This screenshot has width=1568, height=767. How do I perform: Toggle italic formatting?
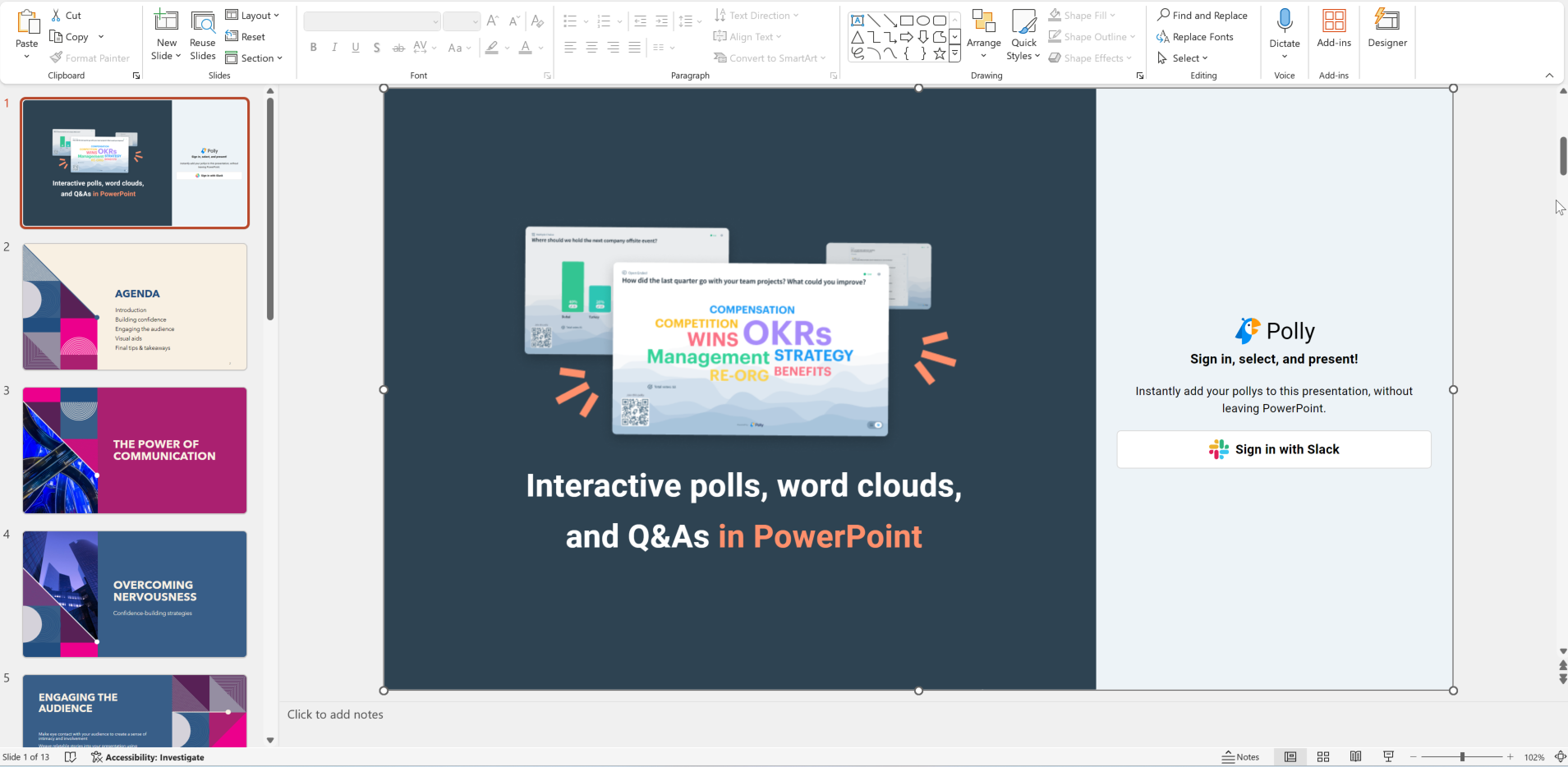[x=333, y=47]
